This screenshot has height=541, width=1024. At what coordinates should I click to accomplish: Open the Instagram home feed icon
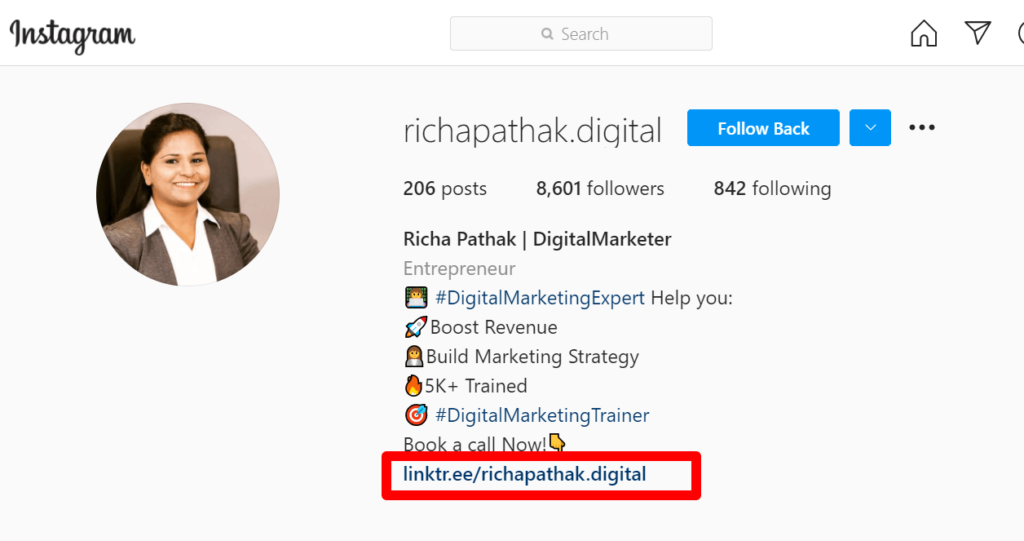[x=923, y=33]
